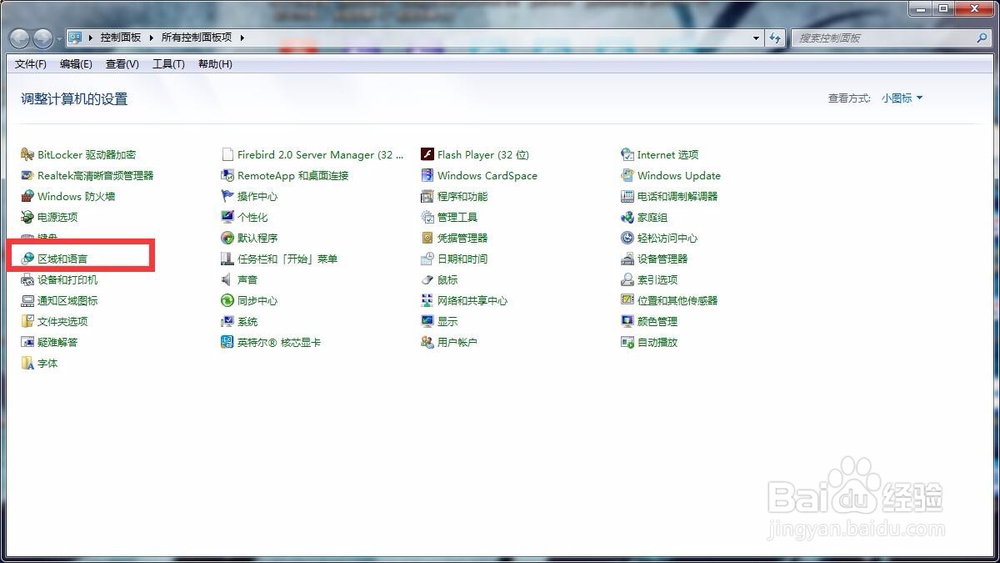Open the 设备管理器 icon
The image size is (1000, 563).
[x=628, y=258]
